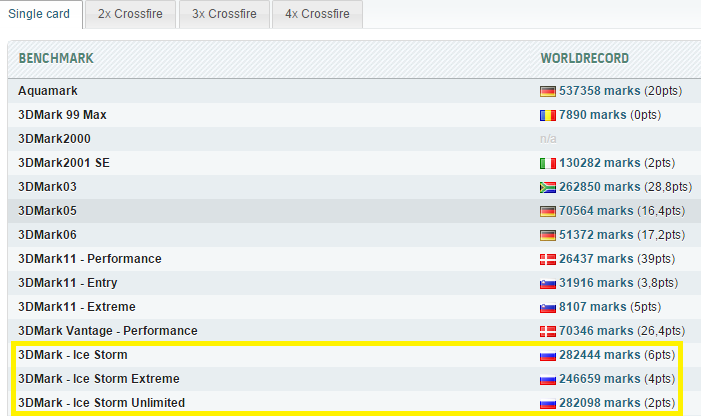Click the Russian flag in Ice Storm Extreme row
The height and width of the screenshot is (416, 701).
pyautogui.click(x=547, y=379)
